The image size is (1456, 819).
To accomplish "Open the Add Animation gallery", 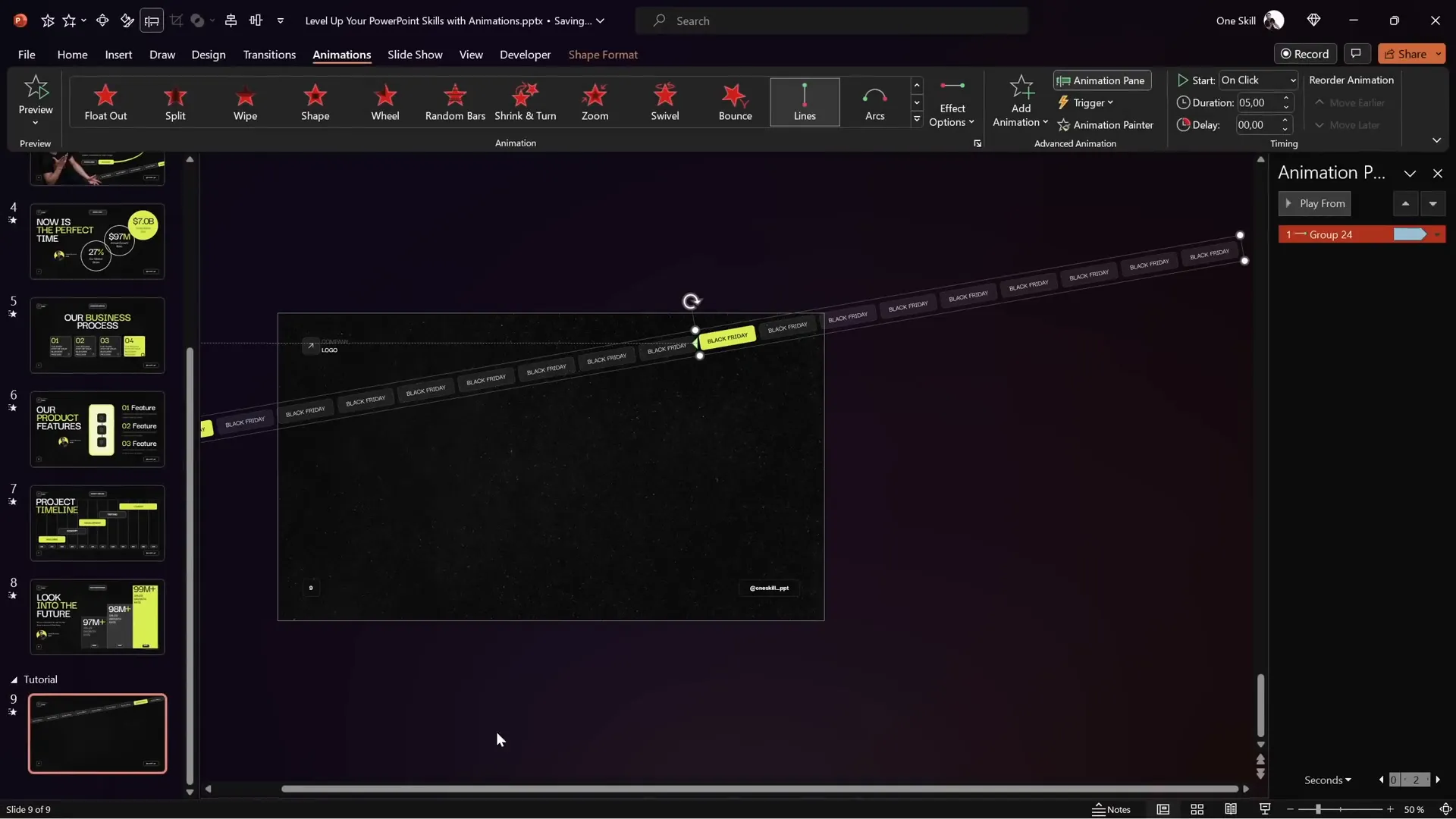I will 1021,102.
